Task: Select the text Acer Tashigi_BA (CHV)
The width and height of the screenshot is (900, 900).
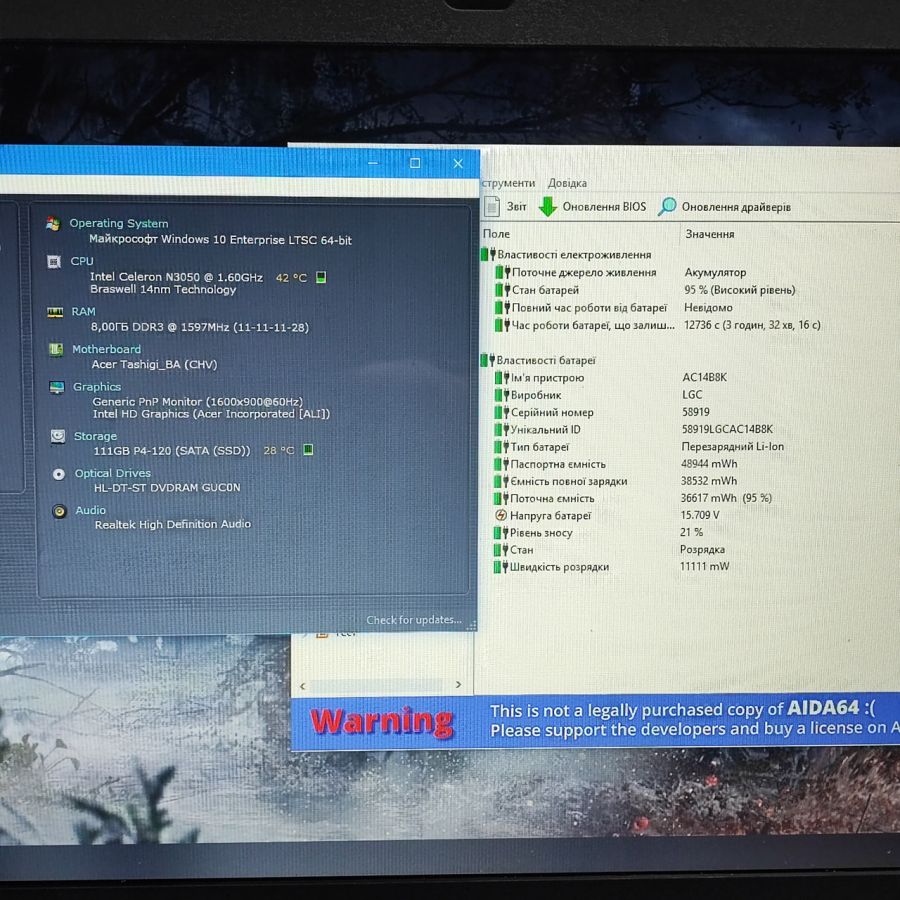Action: point(154,364)
